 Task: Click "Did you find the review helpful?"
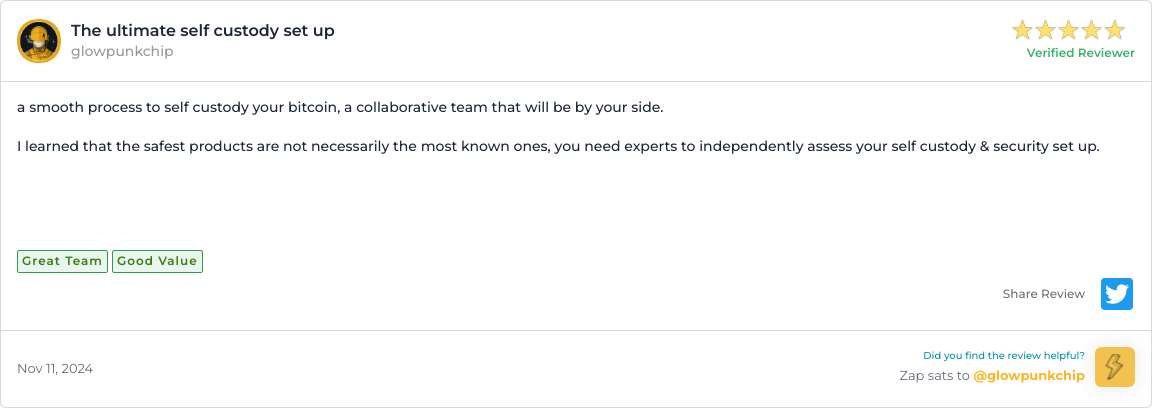click(1003, 355)
